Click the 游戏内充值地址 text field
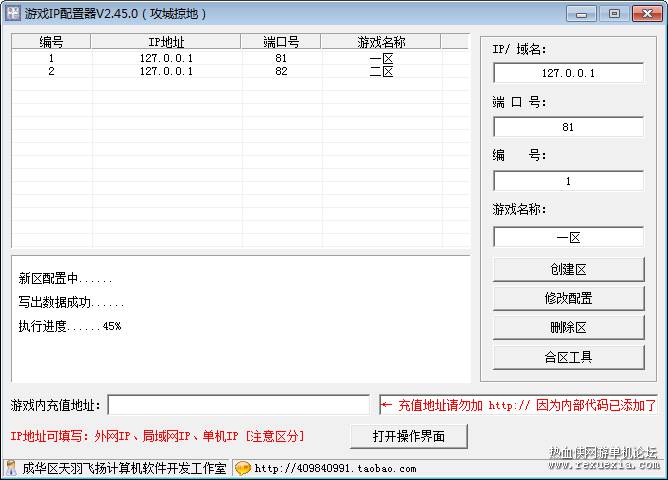668x480 pixels. (x=239, y=405)
